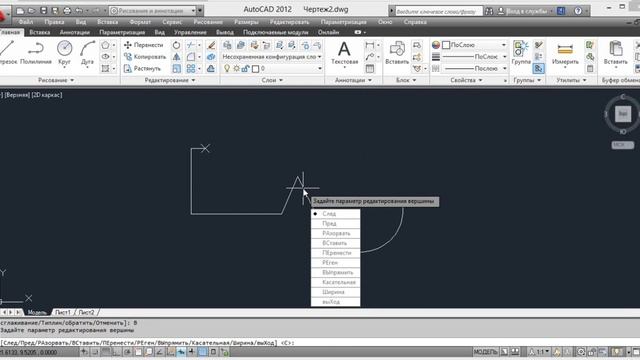This screenshot has width=640, height=360.
Task: Choose the ellipse tool icon
Action: pos(106,57)
